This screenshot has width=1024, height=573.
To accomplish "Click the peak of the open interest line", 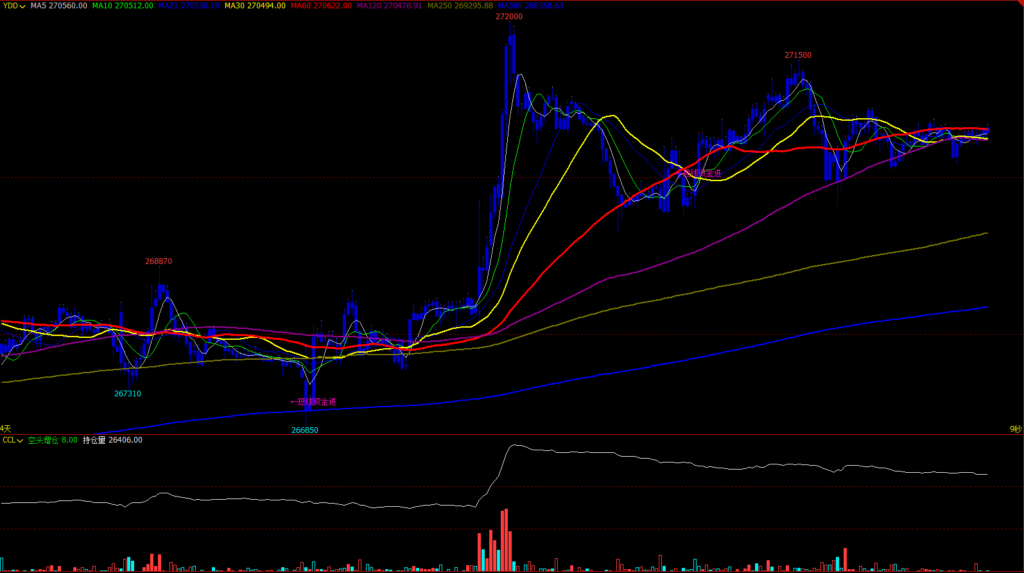I will (513, 446).
